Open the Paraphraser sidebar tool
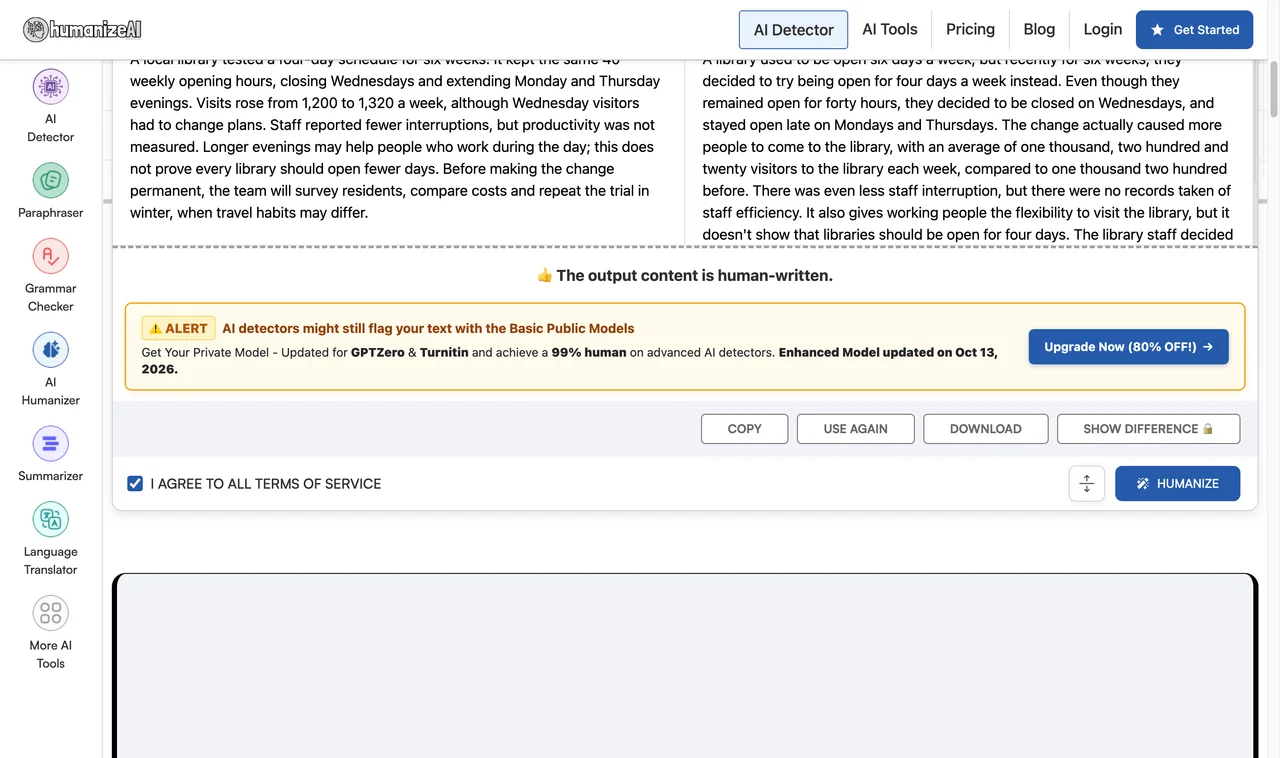Screen dimensions: 1280x758 tap(50, 191)
